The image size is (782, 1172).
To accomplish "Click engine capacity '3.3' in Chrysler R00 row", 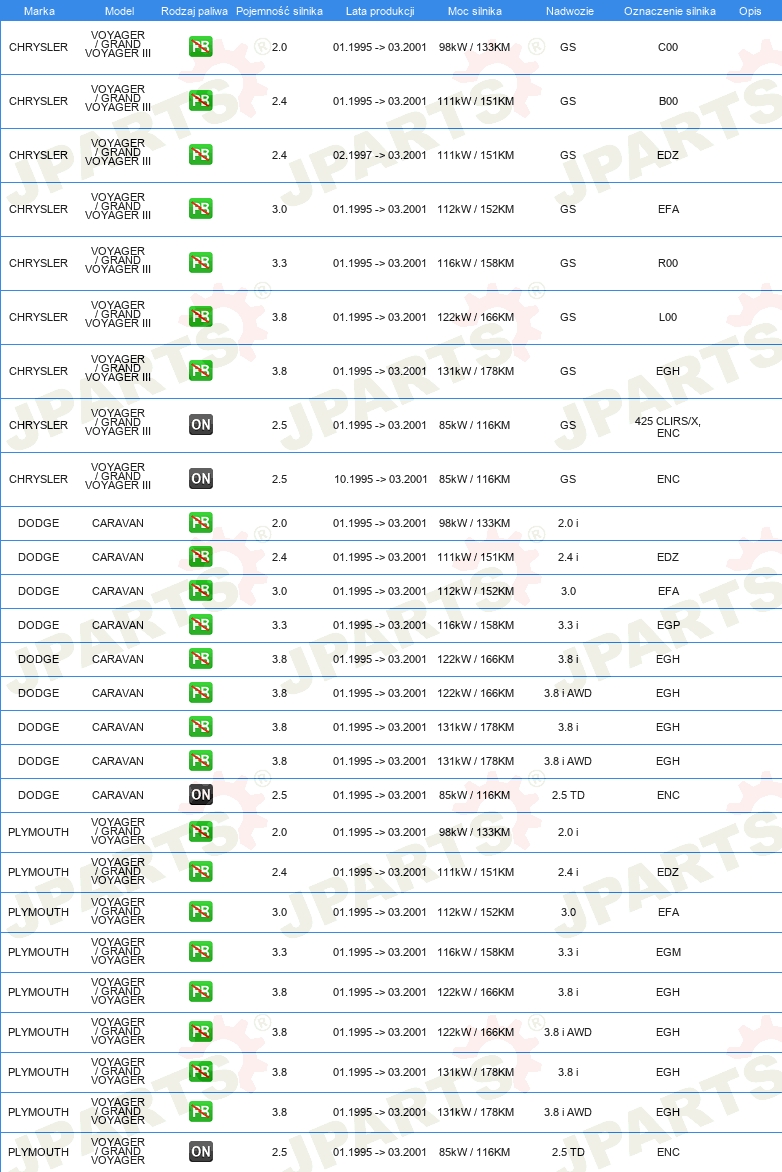I will [280, 263].
